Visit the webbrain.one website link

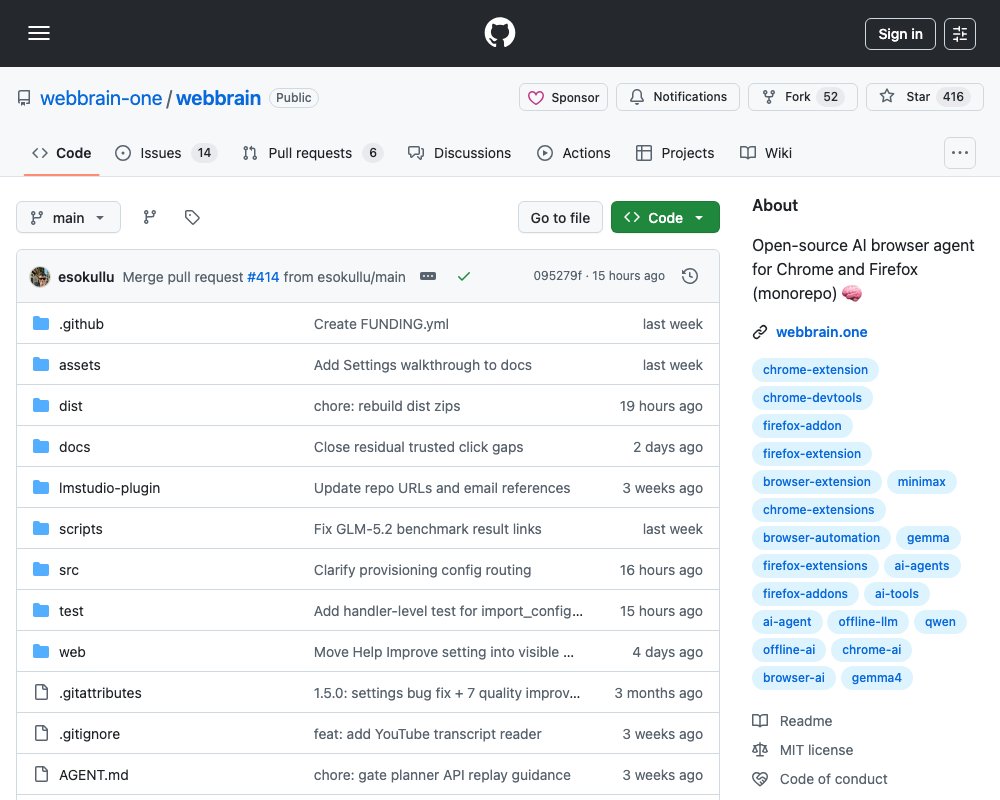coord(821,332)
